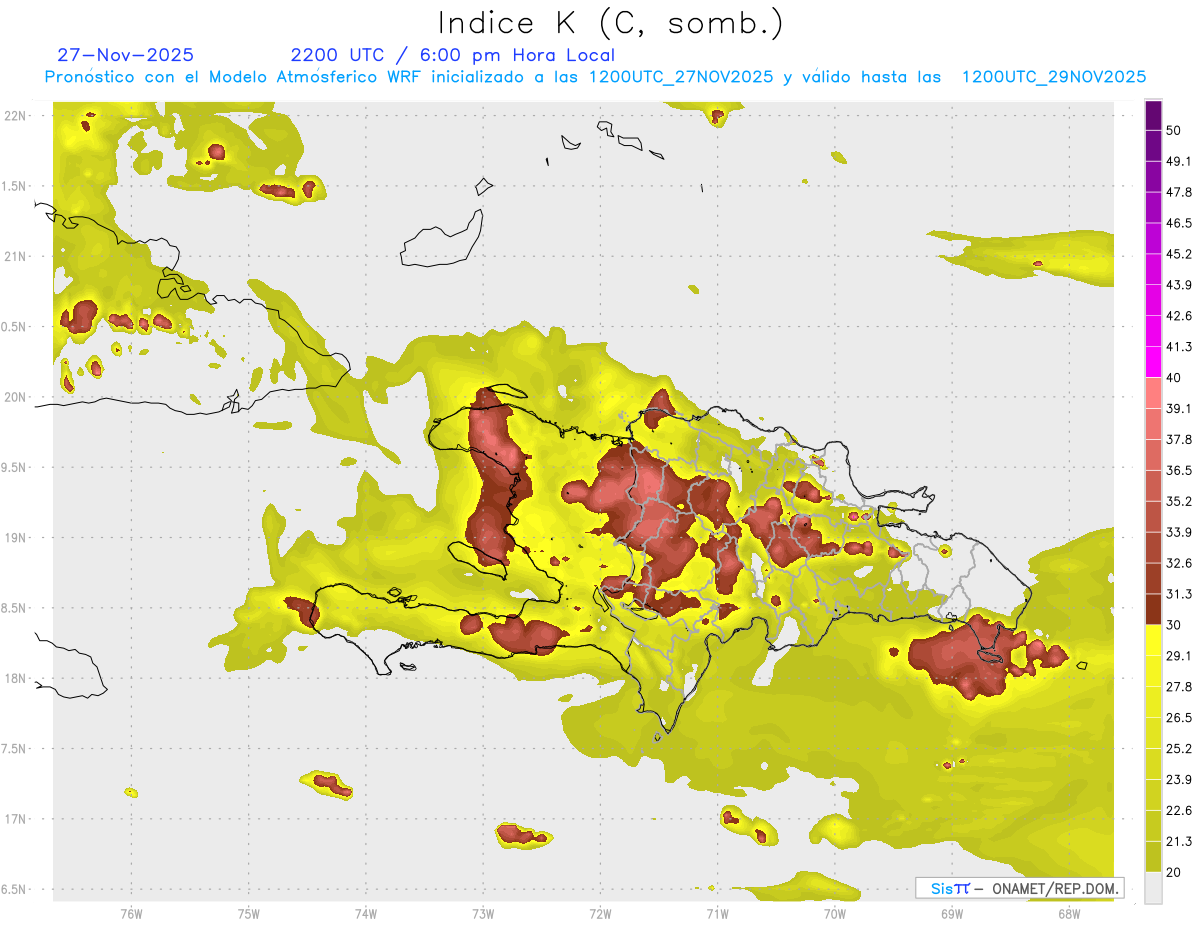Click the map title "Indice K (C, somb.)"
This screenshot has height=927, width=1200.
pyautogui.click(x=611, y=23)
